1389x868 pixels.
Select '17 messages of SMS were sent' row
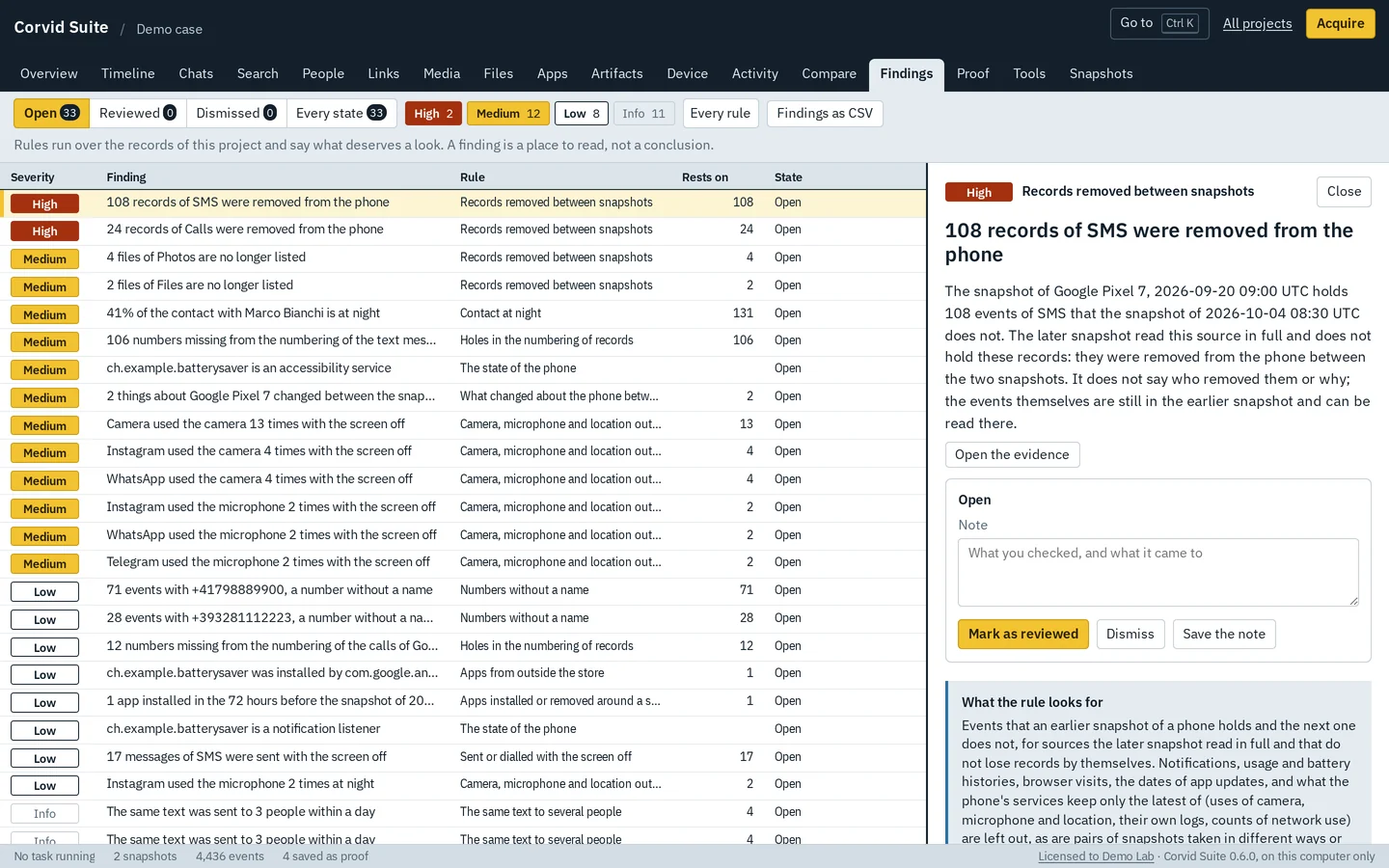point(463,757)
